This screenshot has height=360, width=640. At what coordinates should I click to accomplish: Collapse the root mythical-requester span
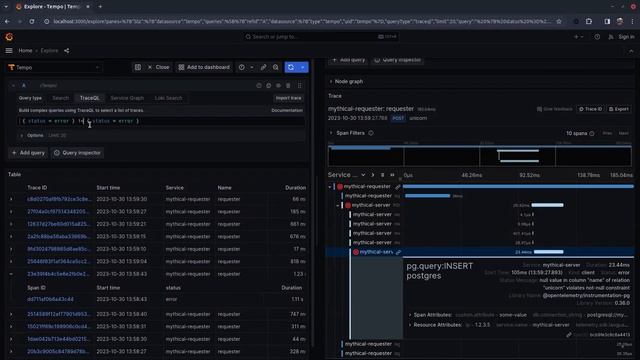pyautogui.click(x=330, y=187)
